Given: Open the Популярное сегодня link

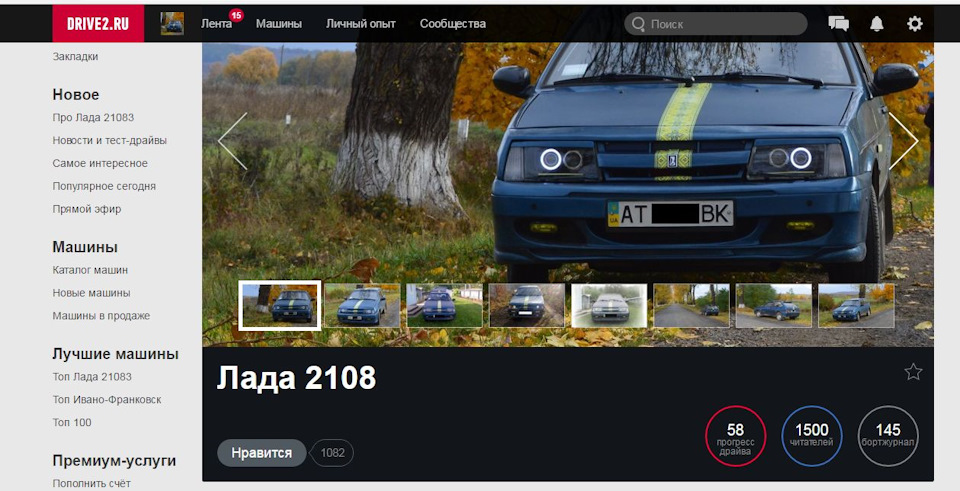Looking at the screenshot, I should click(104, 186).
